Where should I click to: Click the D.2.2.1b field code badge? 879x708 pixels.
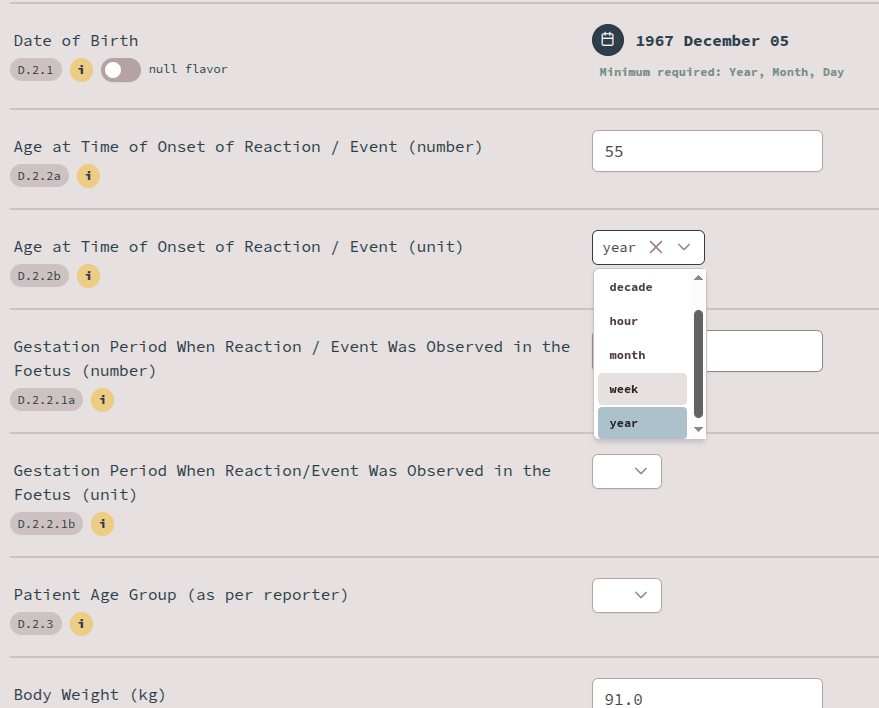click(47, 524)
